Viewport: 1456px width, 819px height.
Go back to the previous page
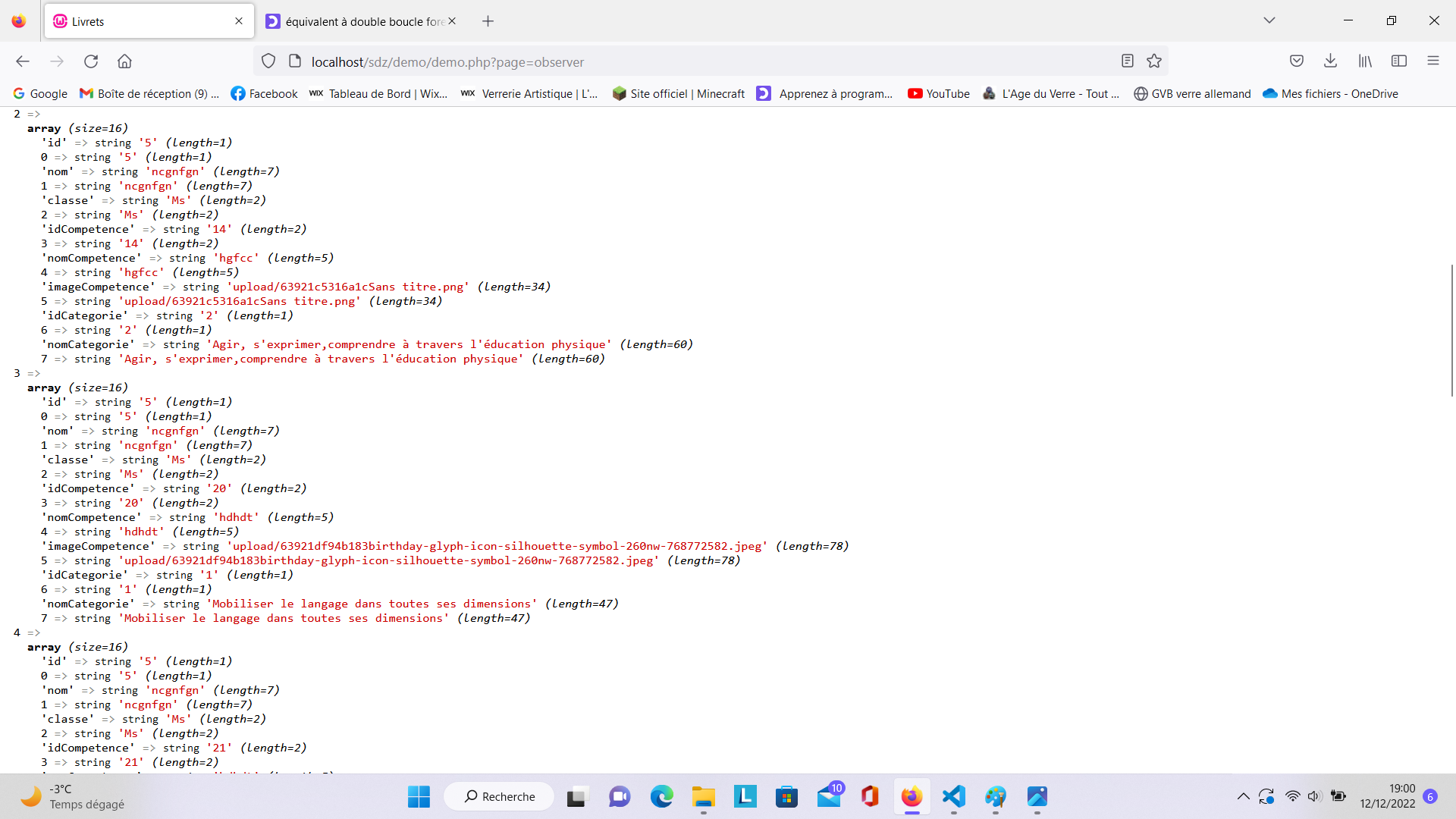click(22, 61)
